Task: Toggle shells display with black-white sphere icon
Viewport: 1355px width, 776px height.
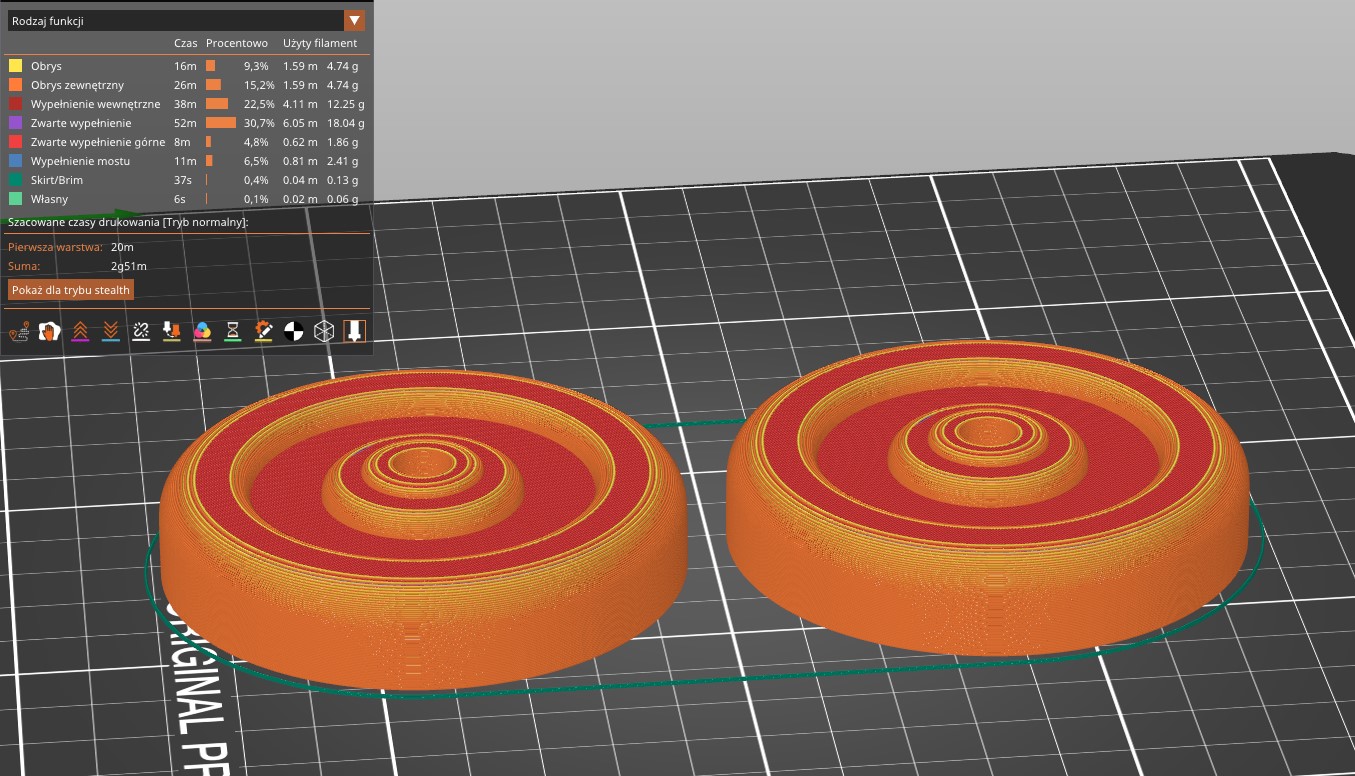Action: point(294,331)
